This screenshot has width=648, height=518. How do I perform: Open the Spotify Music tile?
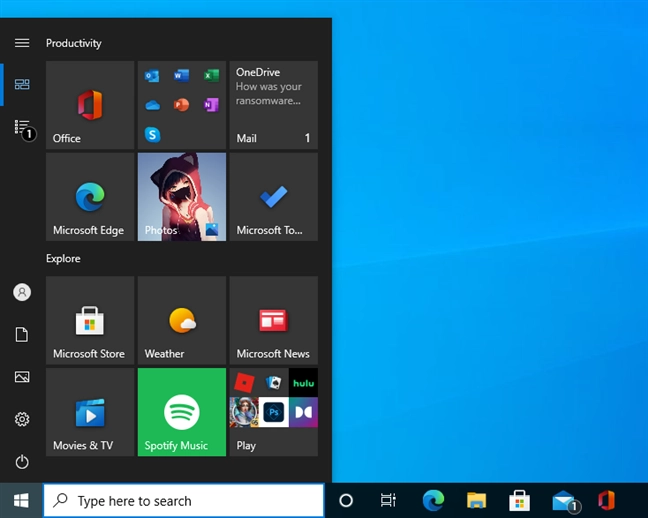pos(182,412)
